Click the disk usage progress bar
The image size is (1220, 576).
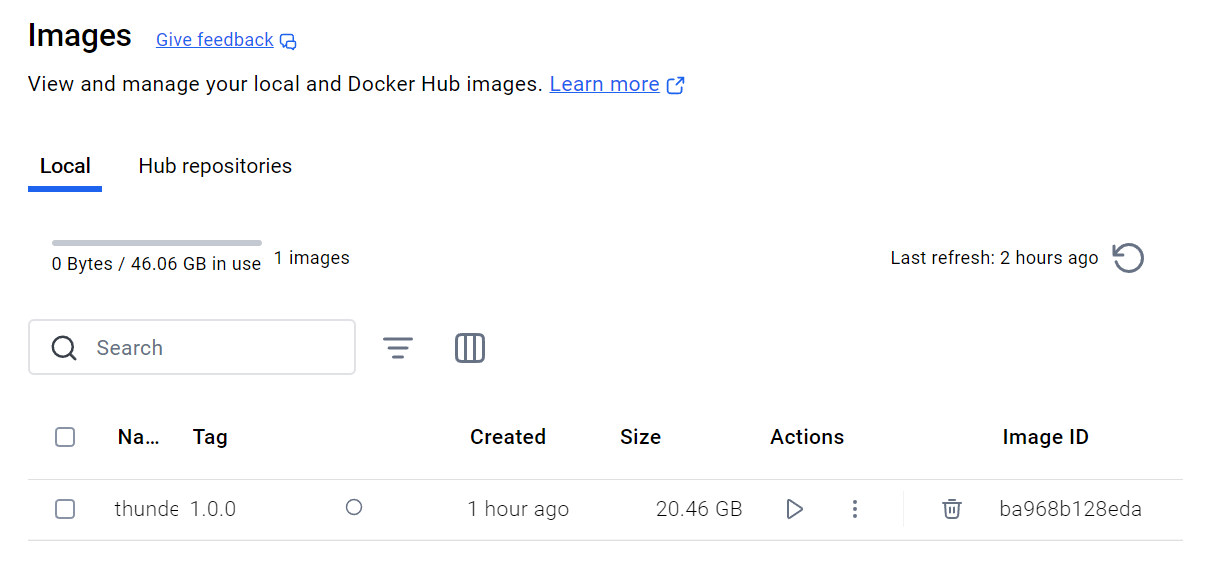click(x=156, y=242)
